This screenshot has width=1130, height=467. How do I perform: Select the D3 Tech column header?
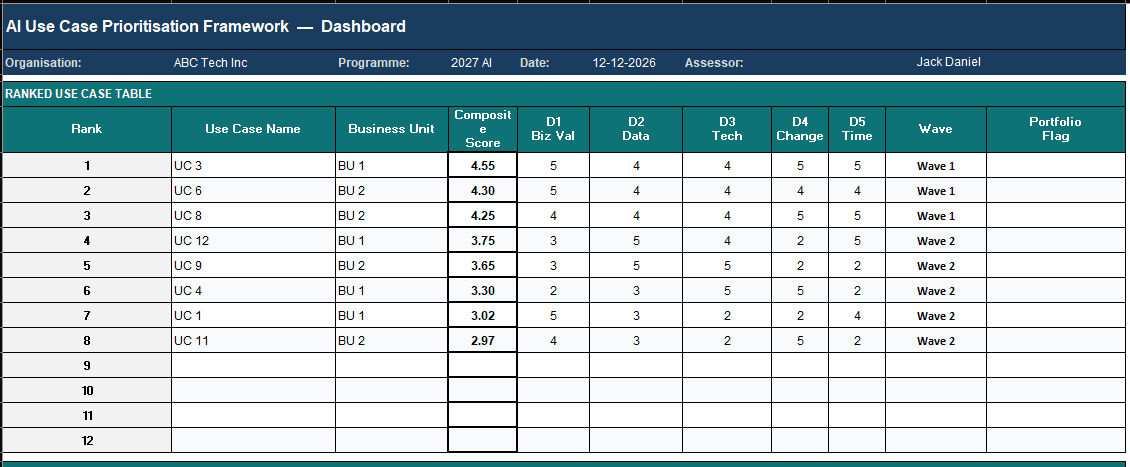coord(727,129)
